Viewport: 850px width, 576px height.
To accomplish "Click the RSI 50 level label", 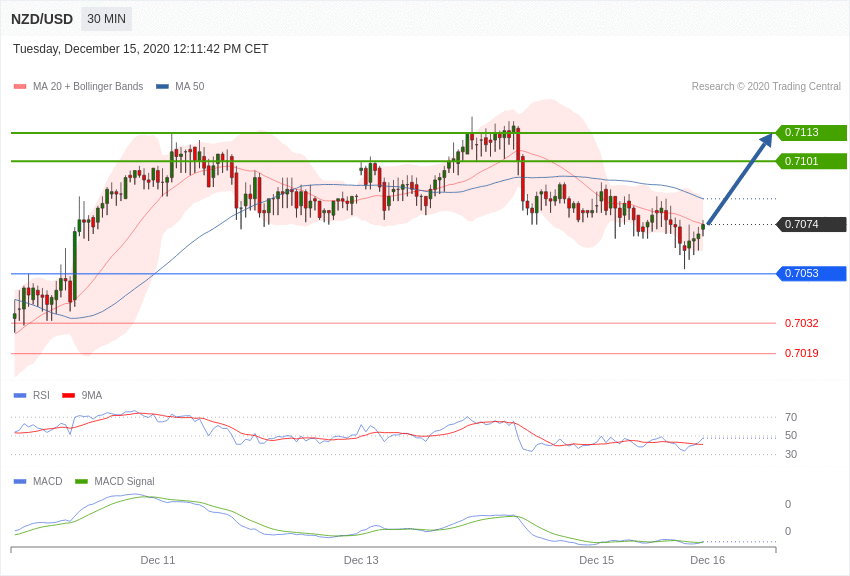I will click(791, 435).
